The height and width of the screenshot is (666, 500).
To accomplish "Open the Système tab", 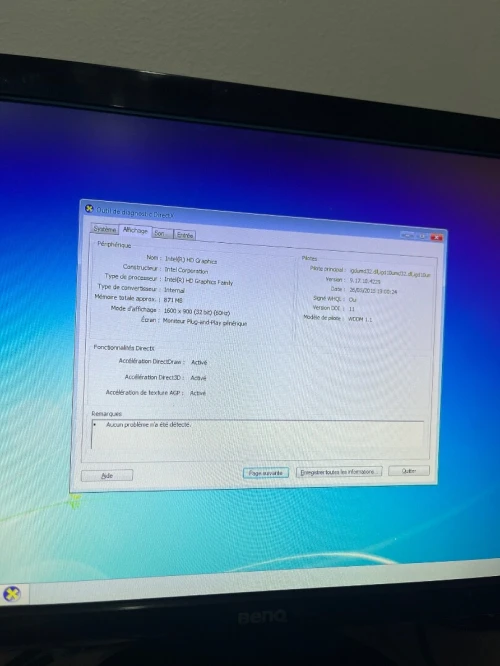I will tap(105, 229).
